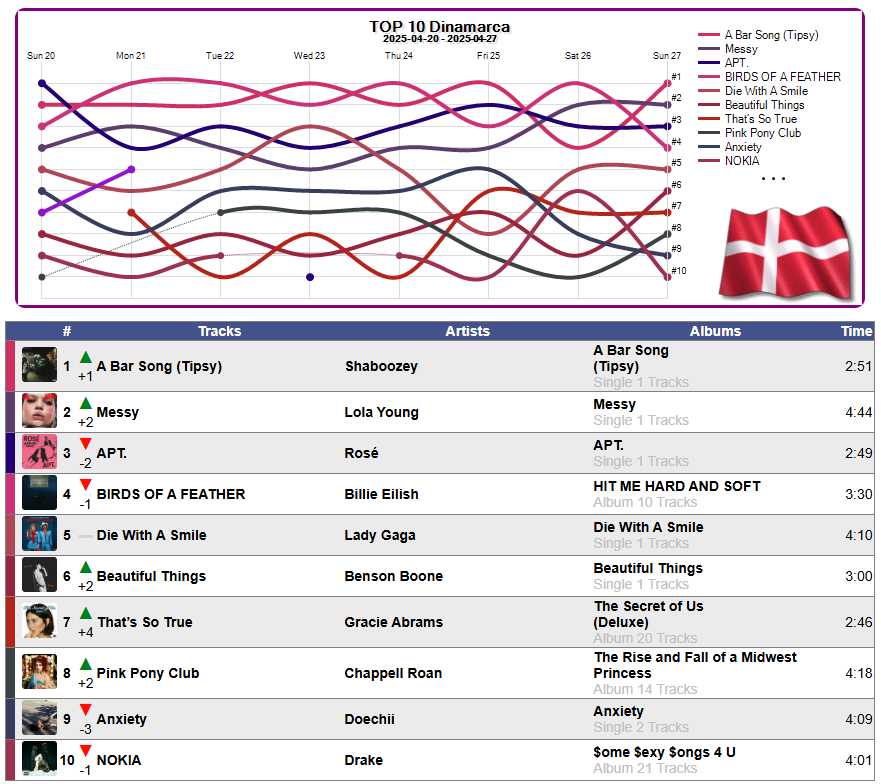Click the Sun 27 date label on chart
Screen dimensions: 881x784
pyautogui.click(x=666, y=56)
